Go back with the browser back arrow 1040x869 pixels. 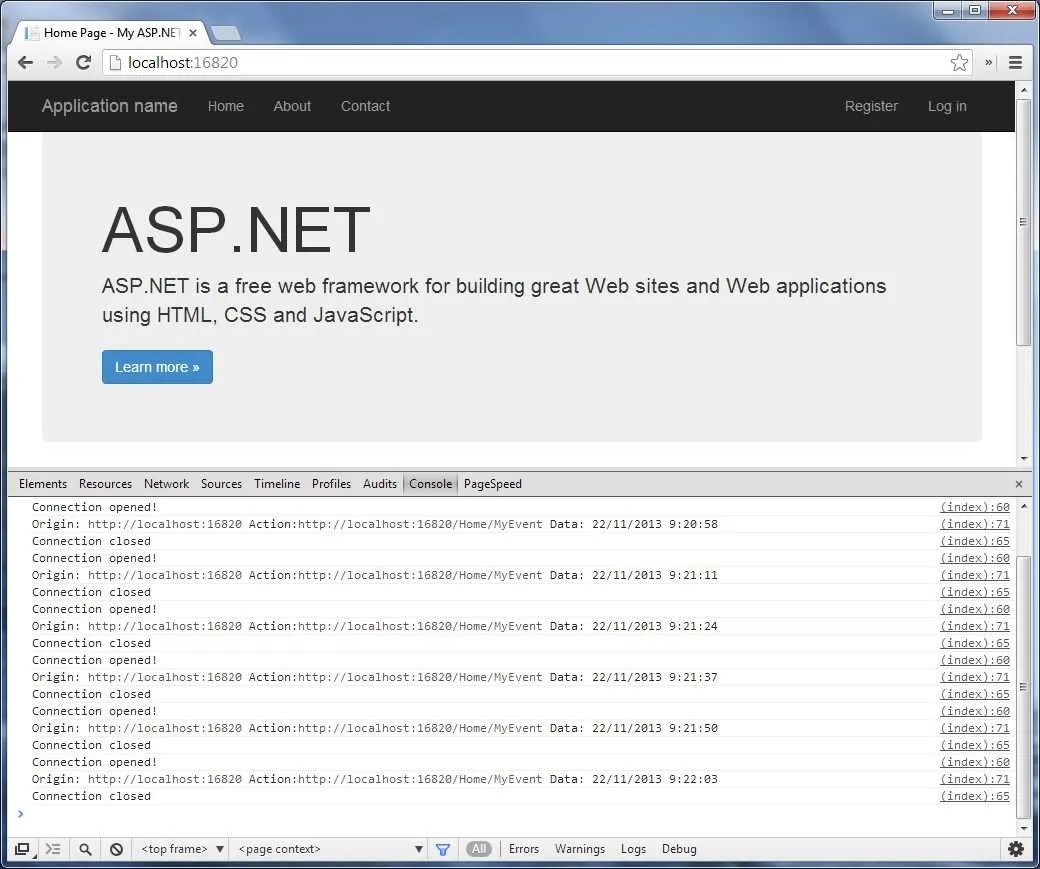pos(25,62)
